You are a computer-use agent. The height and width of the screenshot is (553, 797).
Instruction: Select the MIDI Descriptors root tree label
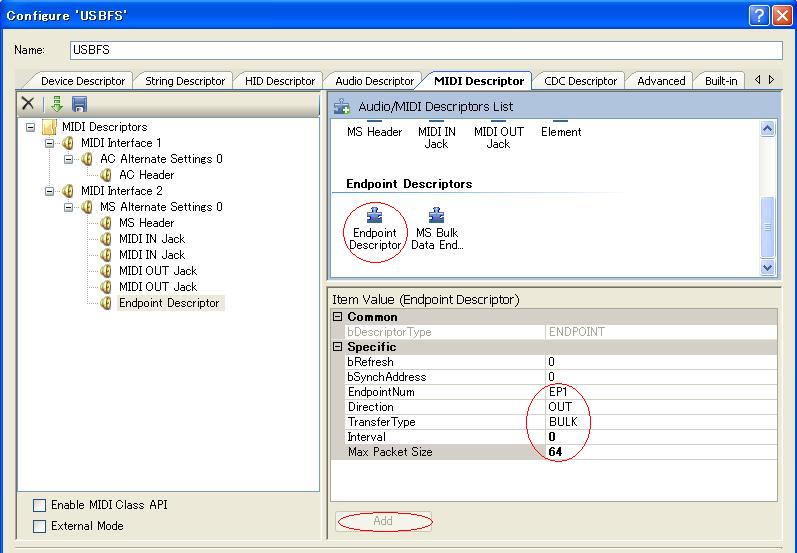click(104, 127)
